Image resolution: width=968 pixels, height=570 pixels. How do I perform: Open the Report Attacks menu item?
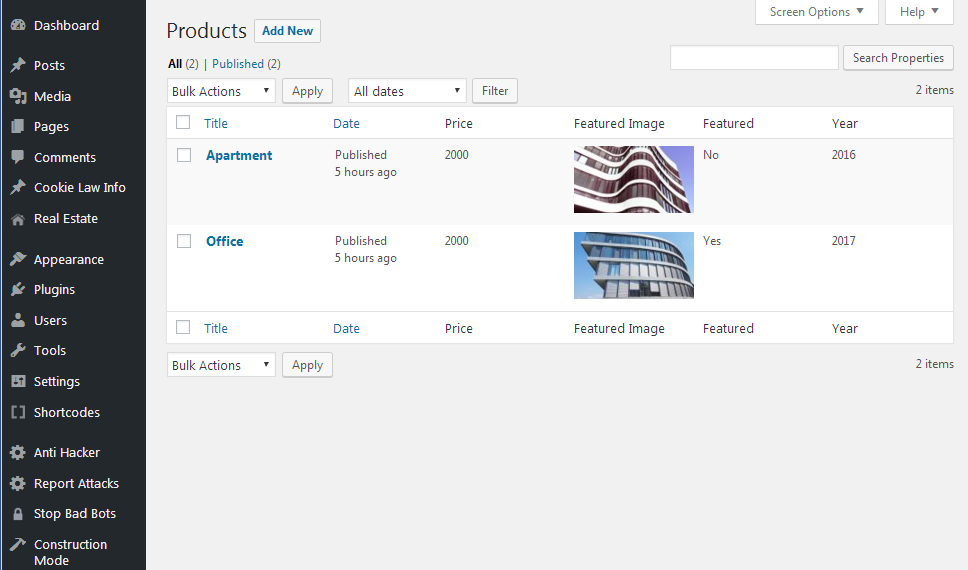(x=76, y=484)
